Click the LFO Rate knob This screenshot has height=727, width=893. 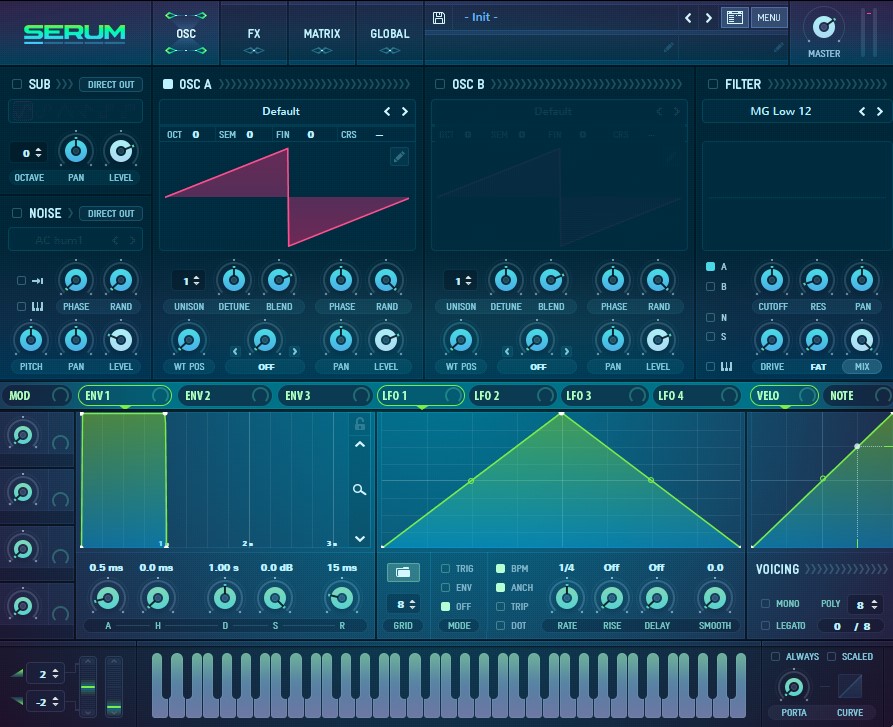coord(567,597)
